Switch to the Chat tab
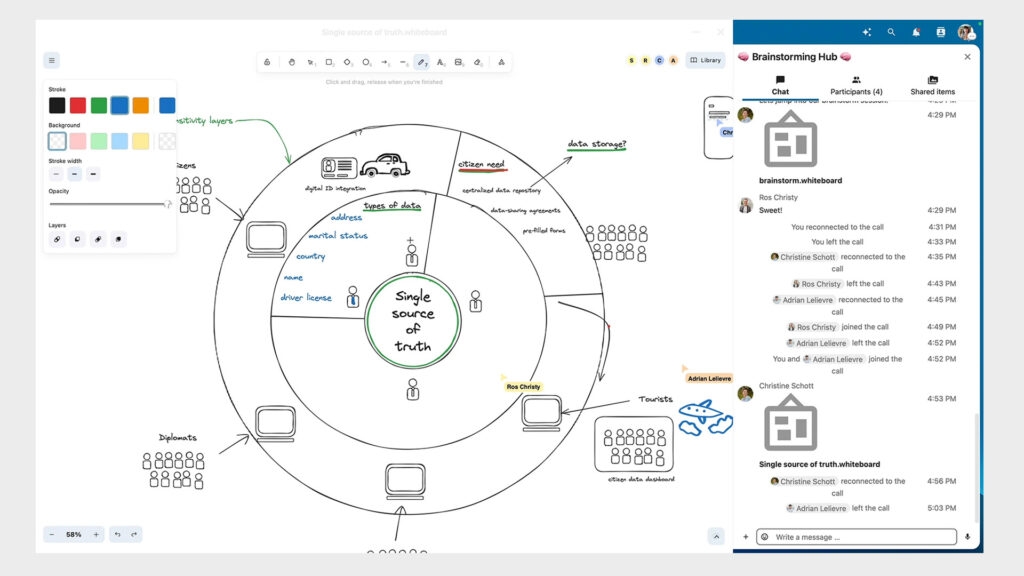The height and width of the screenshot is (576, 1024). click(x=780, y=86)
